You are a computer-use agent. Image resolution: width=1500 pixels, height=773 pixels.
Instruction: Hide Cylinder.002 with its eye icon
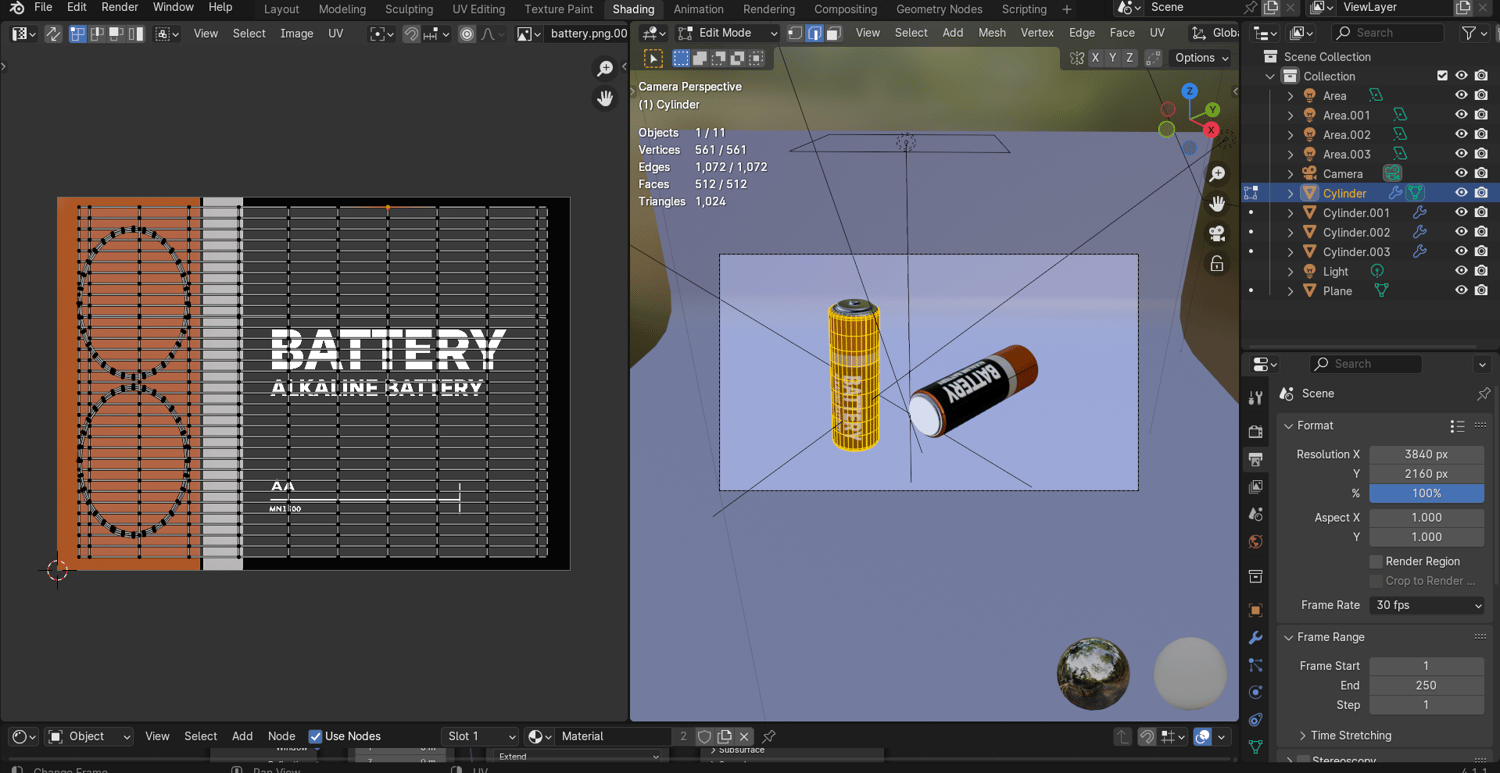coord(1461,232)
